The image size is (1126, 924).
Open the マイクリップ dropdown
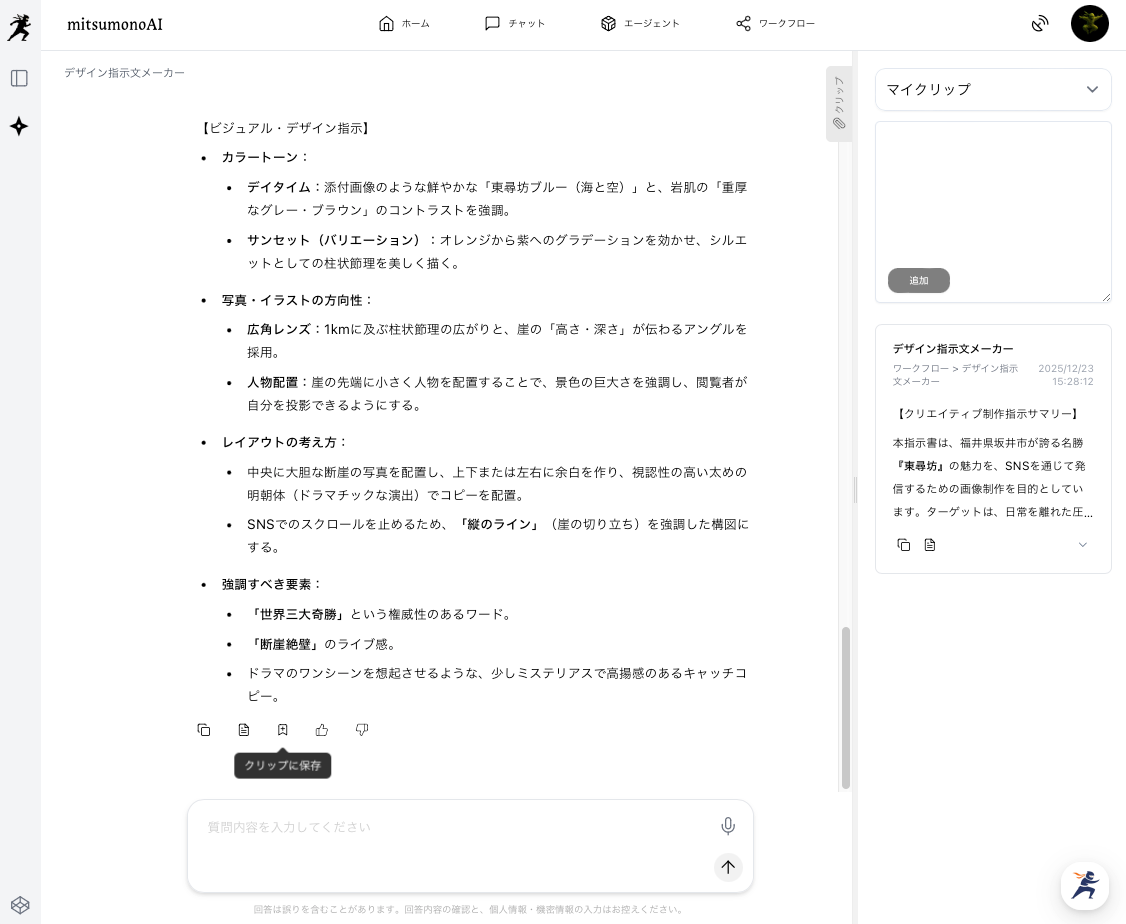coord(992,89)
